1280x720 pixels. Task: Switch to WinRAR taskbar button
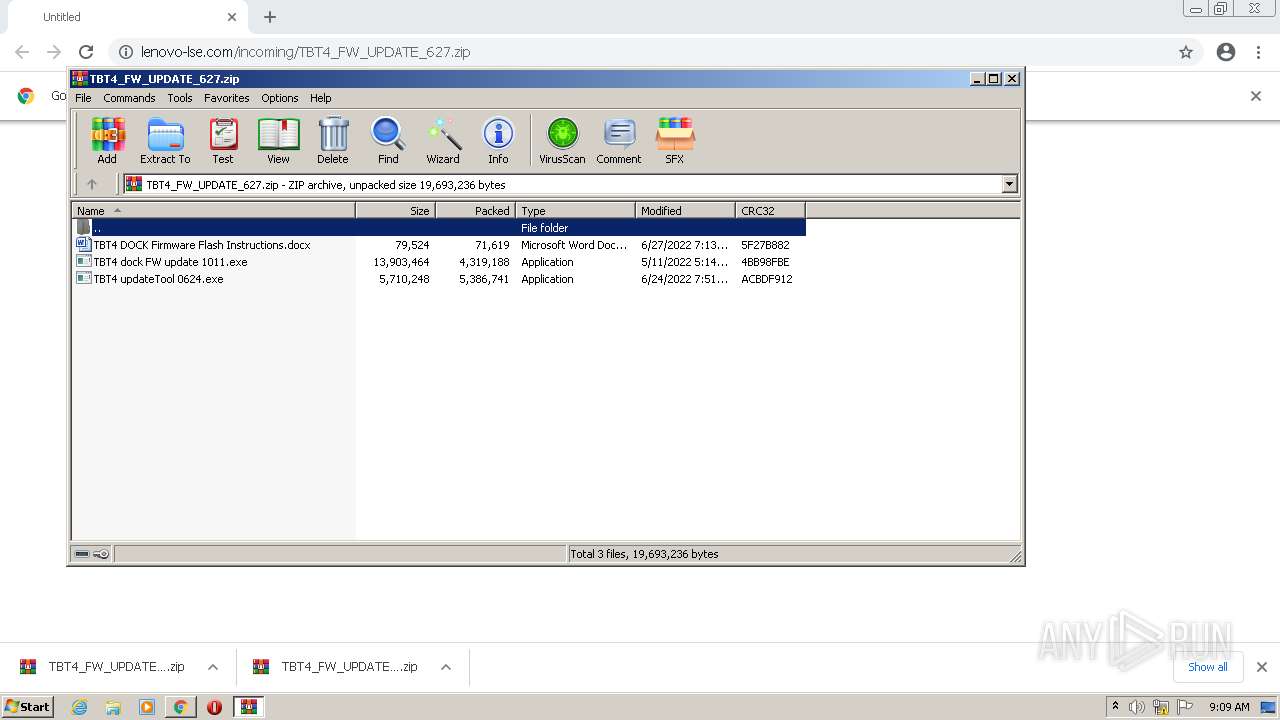click(248, 707)
